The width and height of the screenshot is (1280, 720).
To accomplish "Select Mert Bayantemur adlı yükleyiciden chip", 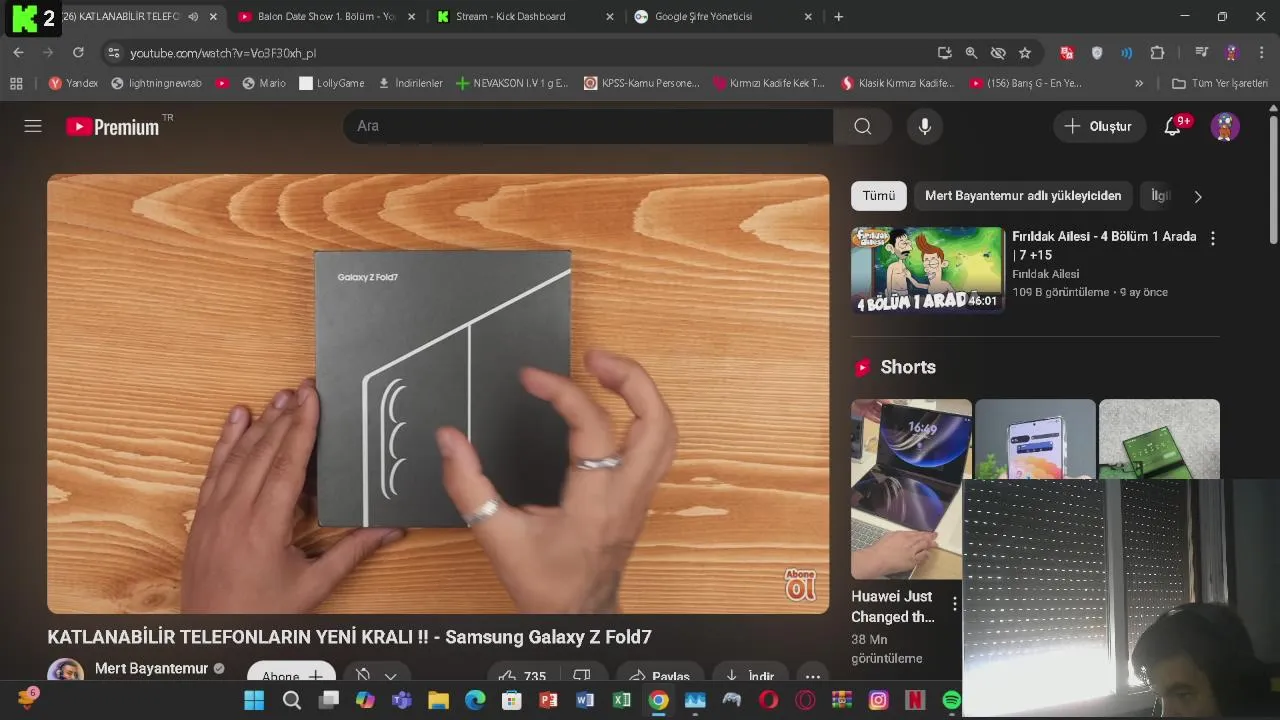I will click(1023, 196).
